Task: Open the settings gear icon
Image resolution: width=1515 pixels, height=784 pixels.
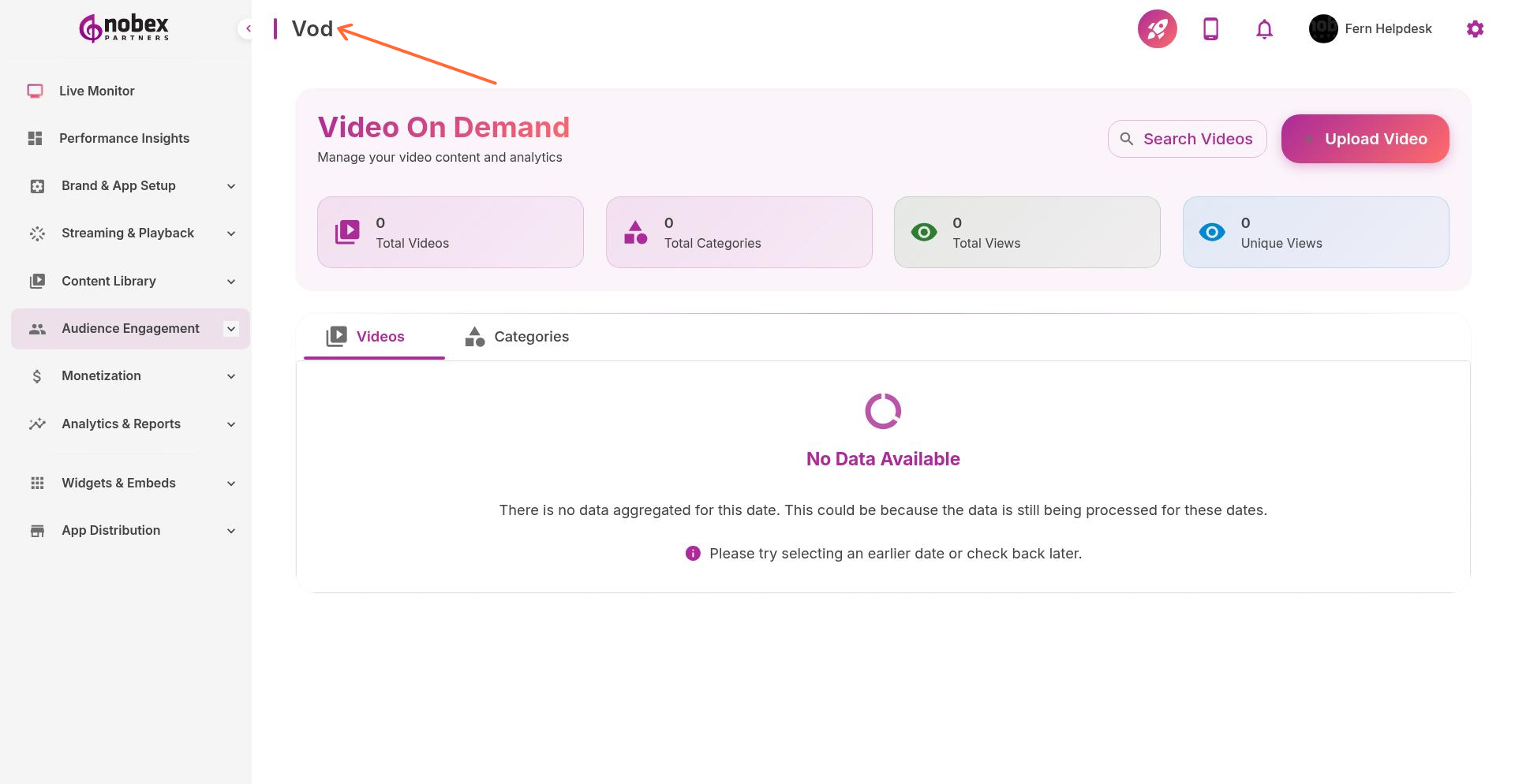Action: point(1475,28)
